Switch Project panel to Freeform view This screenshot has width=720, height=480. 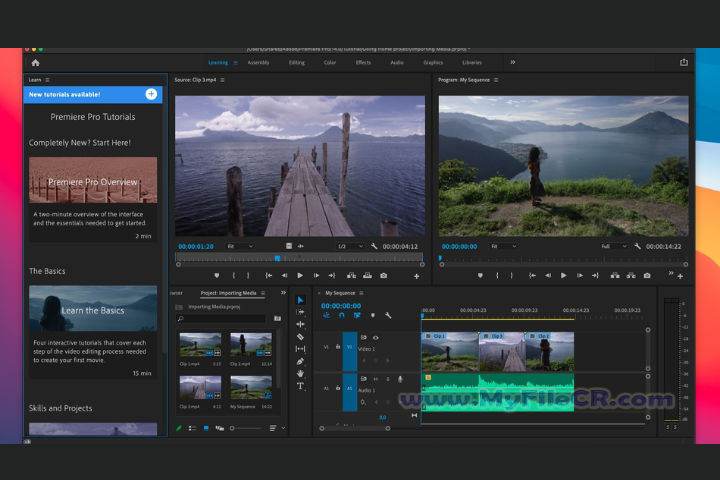219,428
